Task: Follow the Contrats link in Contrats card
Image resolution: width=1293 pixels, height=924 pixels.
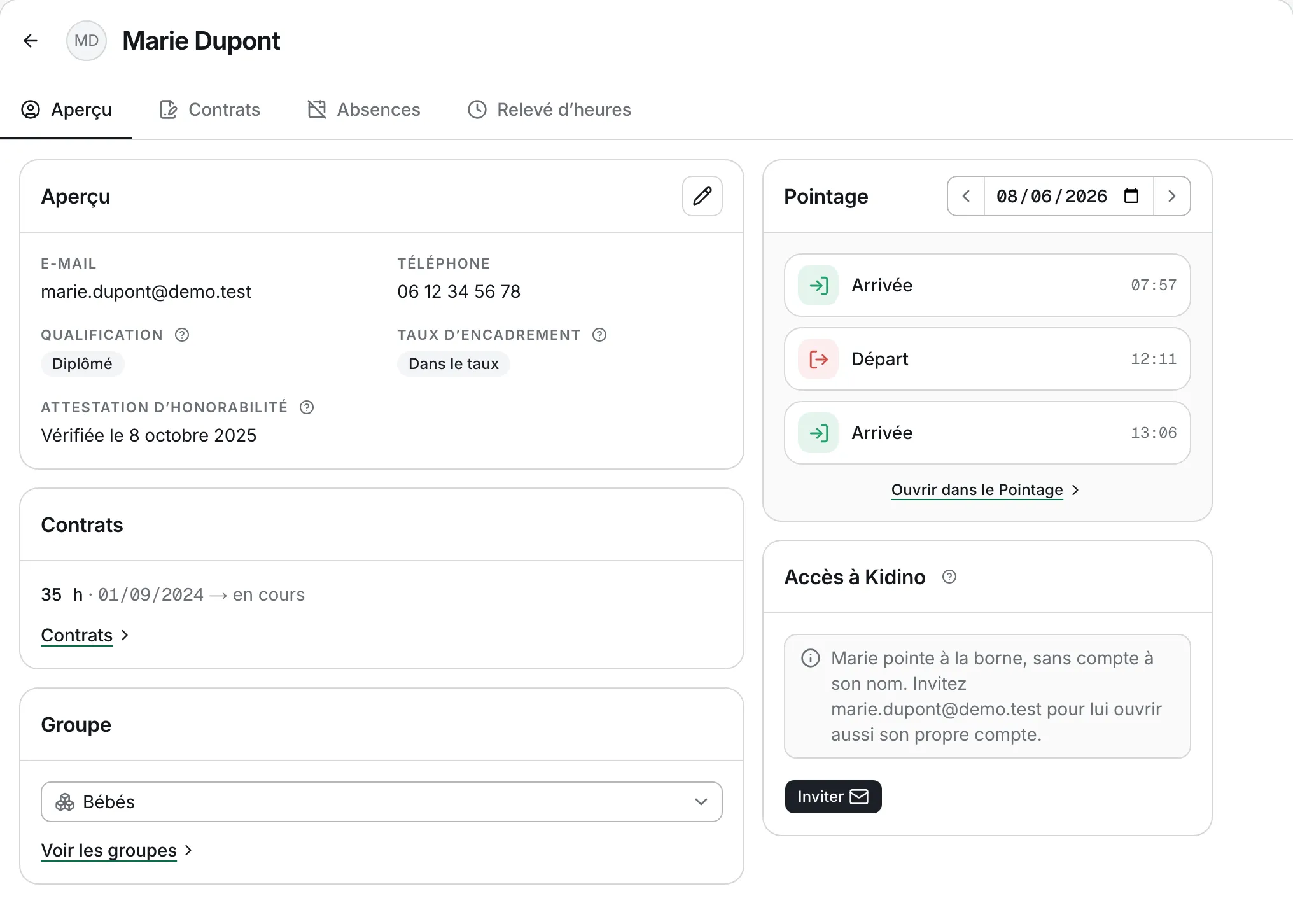Action: tap(85, 635)
